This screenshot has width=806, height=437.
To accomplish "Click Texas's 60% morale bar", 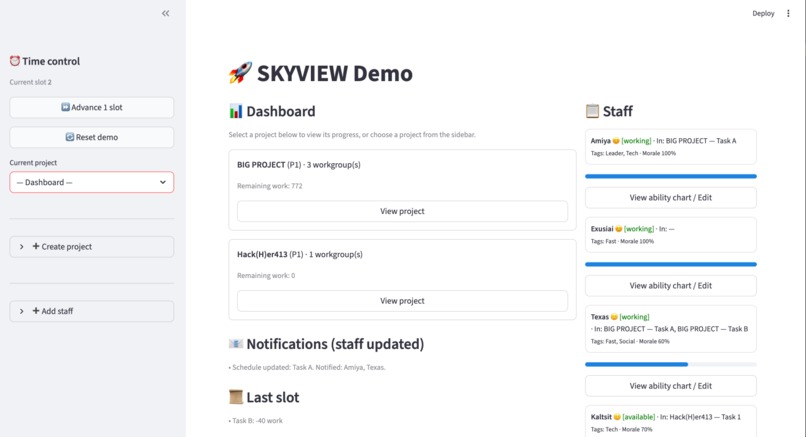I will pos(670,365).
